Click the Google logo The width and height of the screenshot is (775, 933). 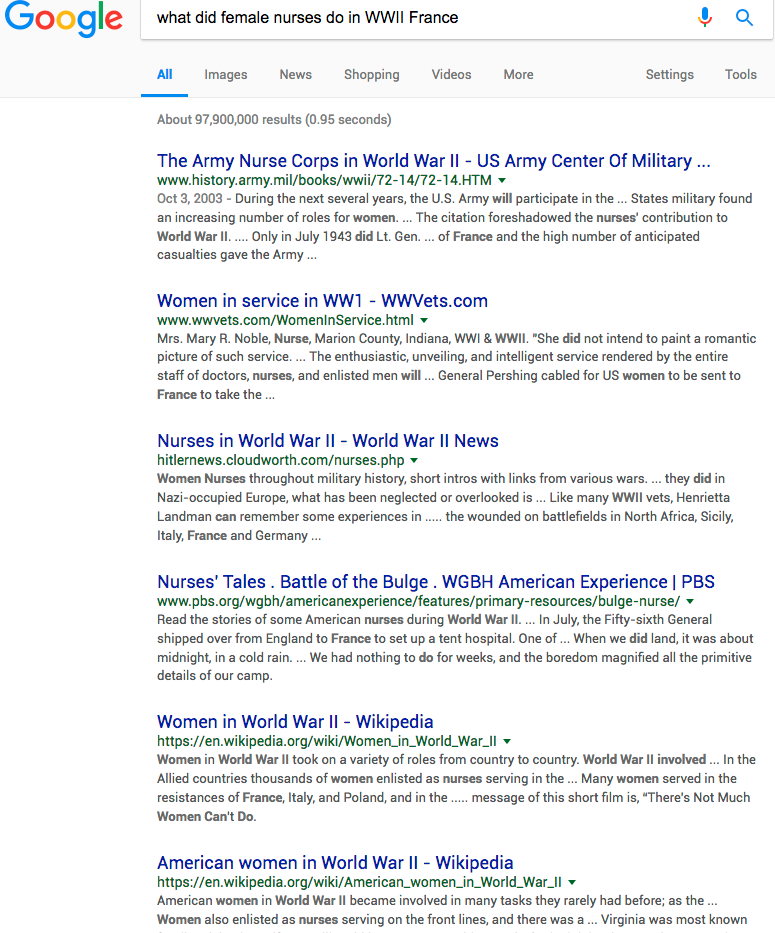[64, 18]
